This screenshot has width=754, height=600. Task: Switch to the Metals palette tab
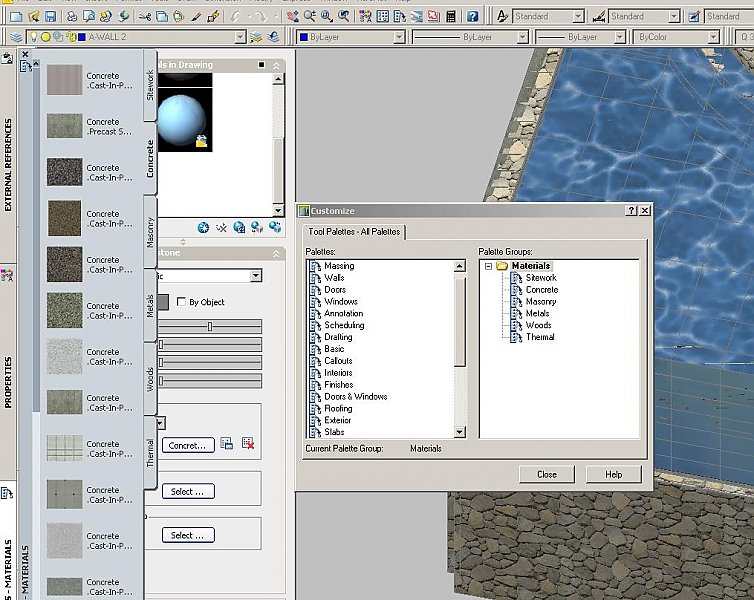tap(151, 305)
